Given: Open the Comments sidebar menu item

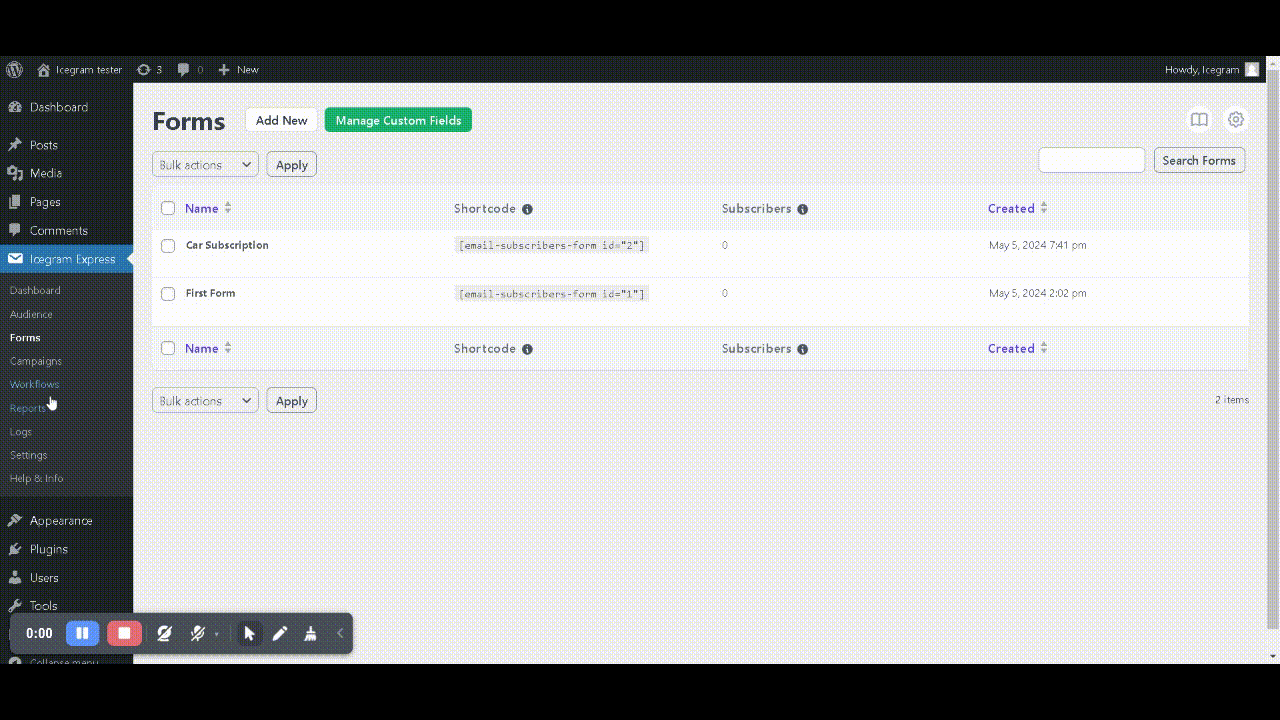Looking at the screenshot, I should tap(58, 230).
